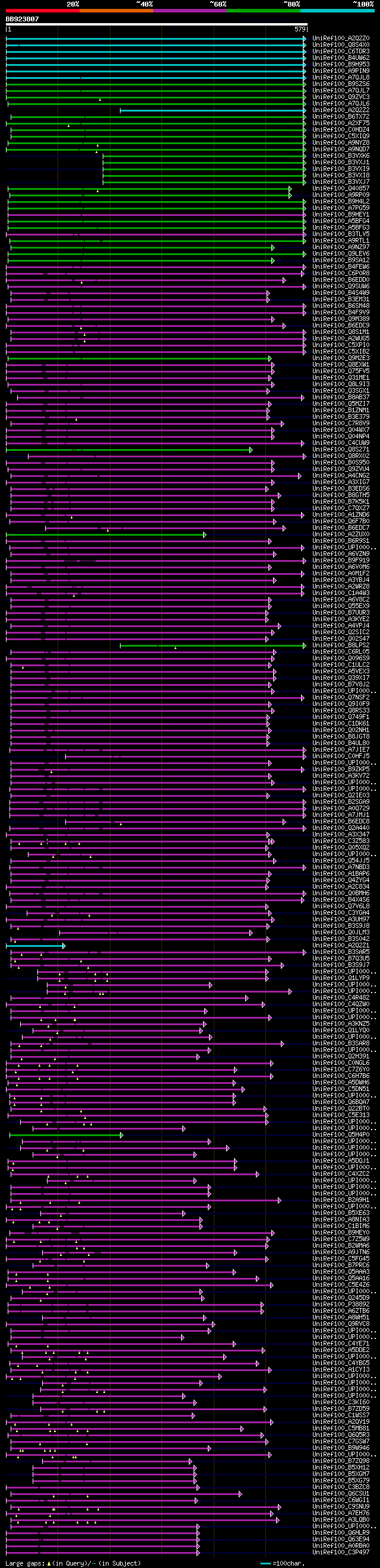The image size is (380, 1568).
Task: Click hit label UniRef100_Q7NSF2
Action: coord(341,698)
